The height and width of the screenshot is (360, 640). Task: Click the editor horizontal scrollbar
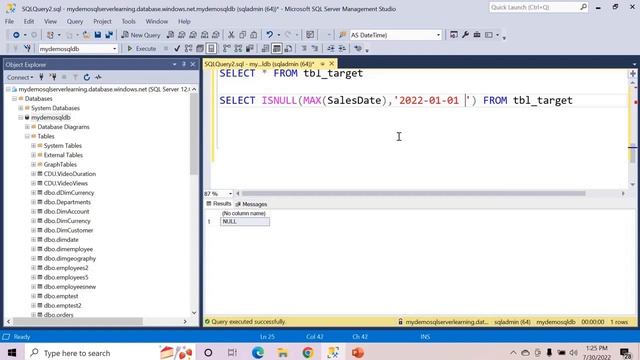[x=413, y=193]
